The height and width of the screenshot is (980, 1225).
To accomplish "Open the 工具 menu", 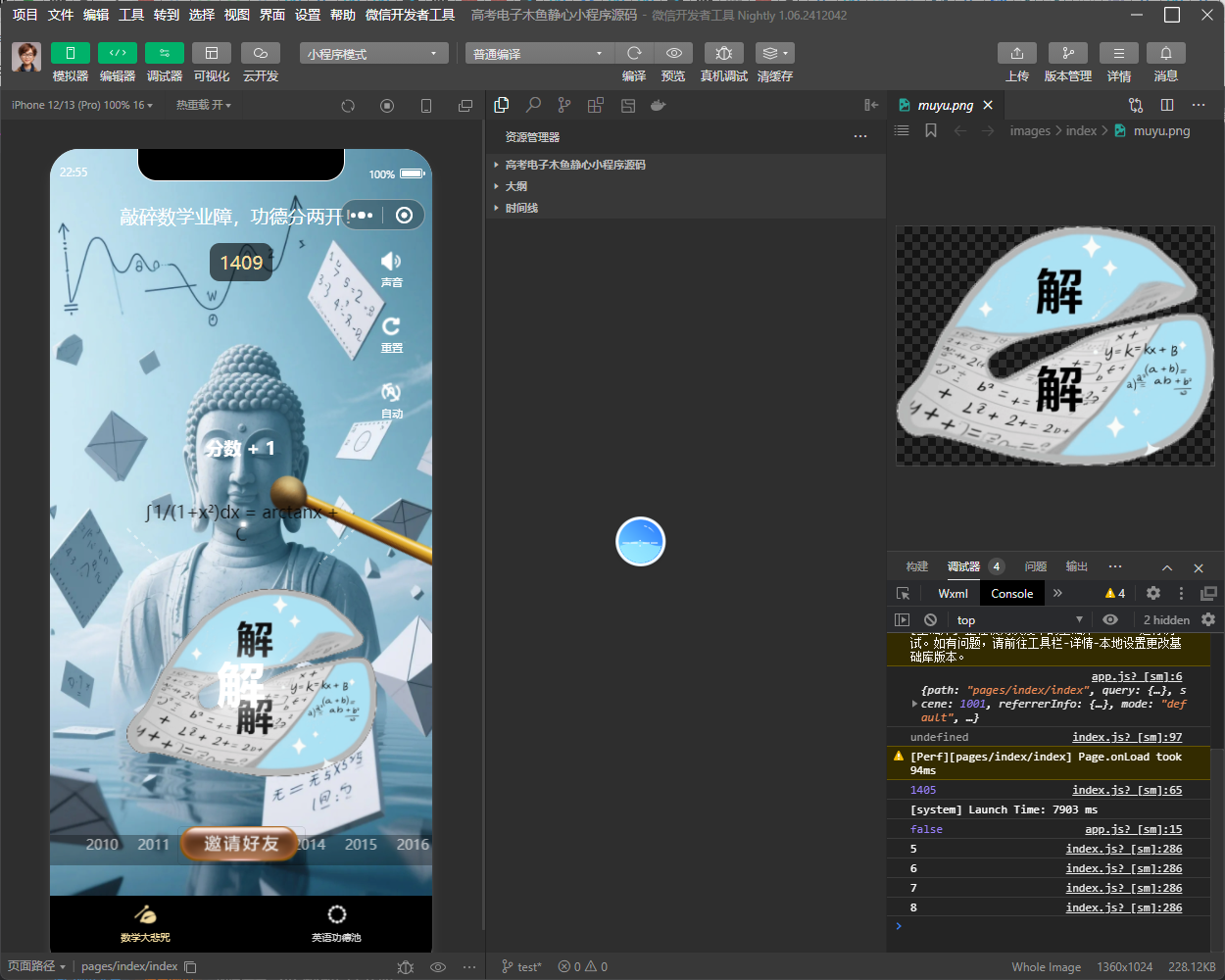I will [x=131, y=15].
